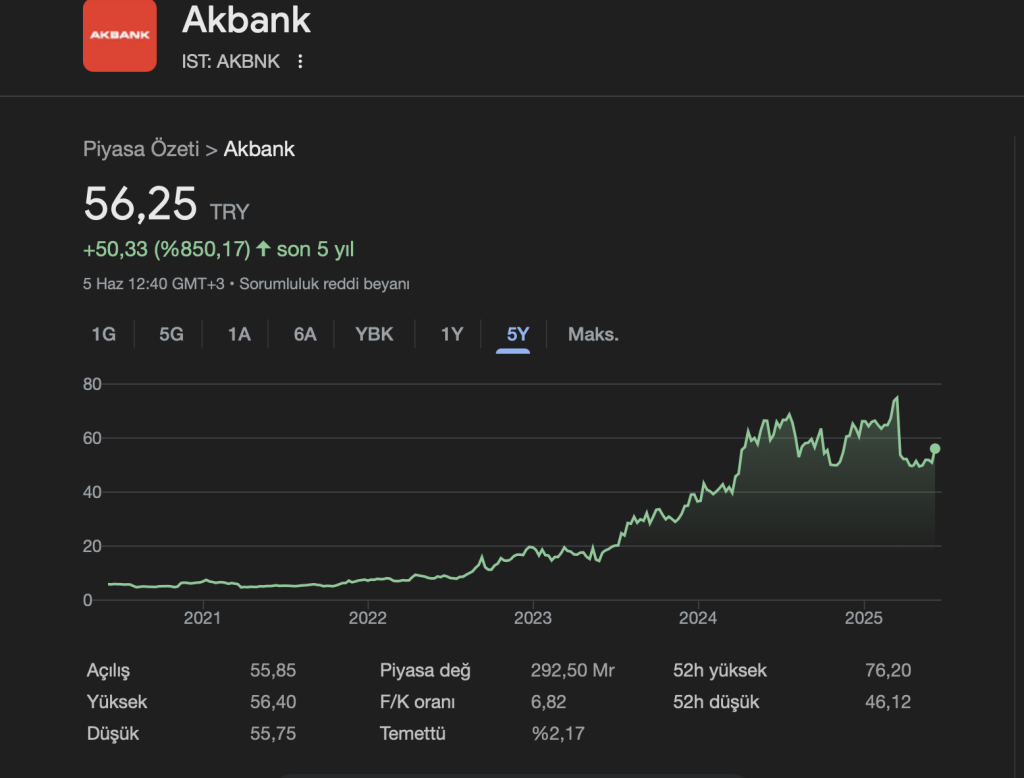Switch chart to 5G range
Image resolution: width=1024 pixels, height=778 pixels.
(x=171, y=334)
